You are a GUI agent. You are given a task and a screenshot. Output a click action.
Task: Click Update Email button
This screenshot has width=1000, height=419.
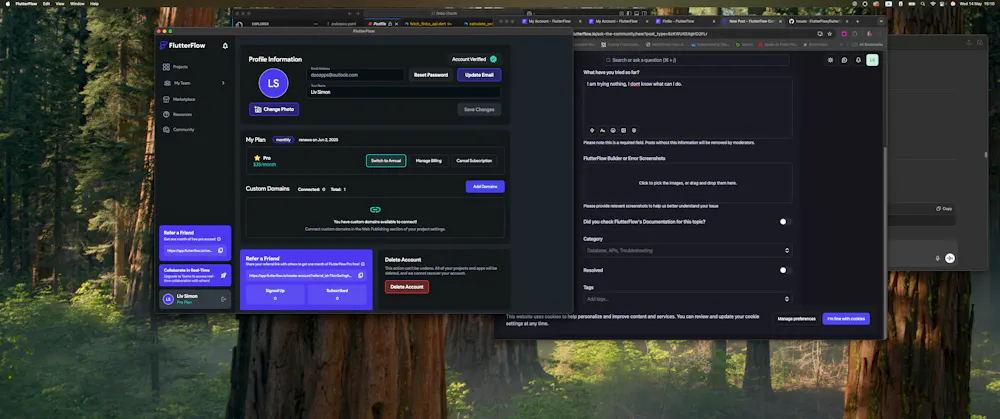(x=479, y=75)
